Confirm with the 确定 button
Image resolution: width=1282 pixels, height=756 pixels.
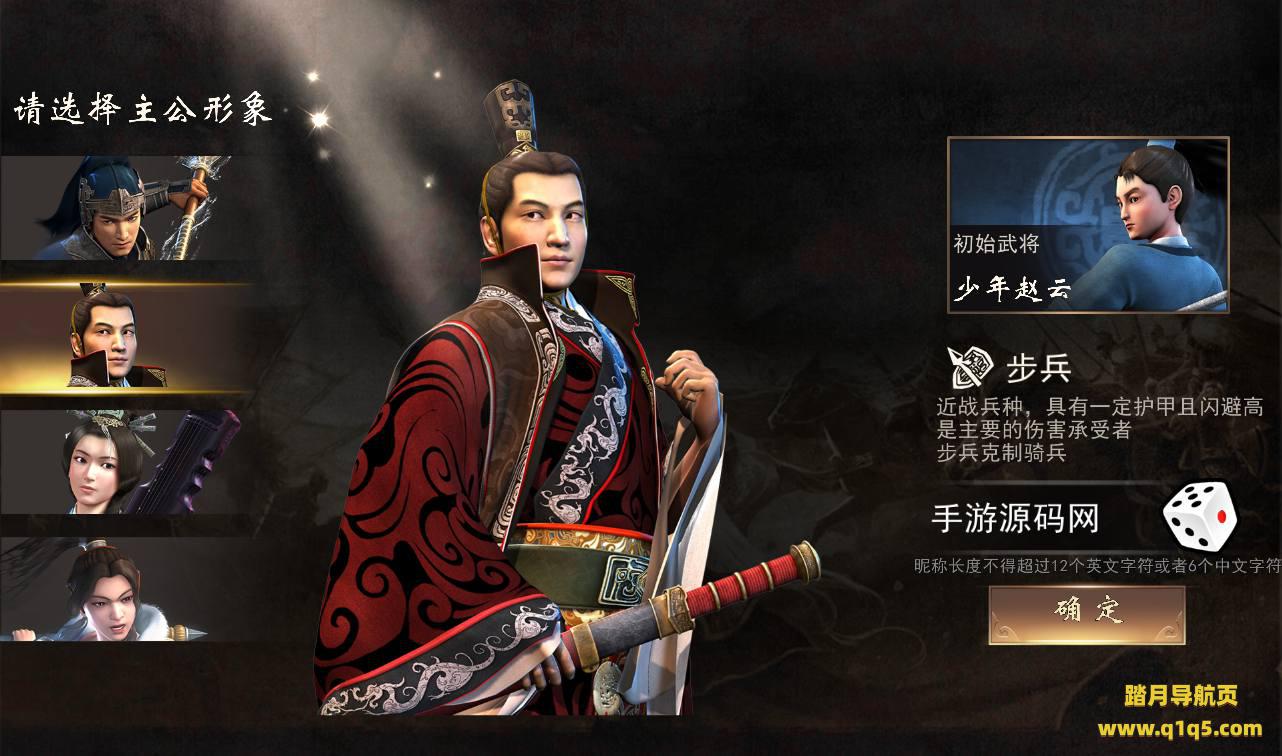(1087, 614)
